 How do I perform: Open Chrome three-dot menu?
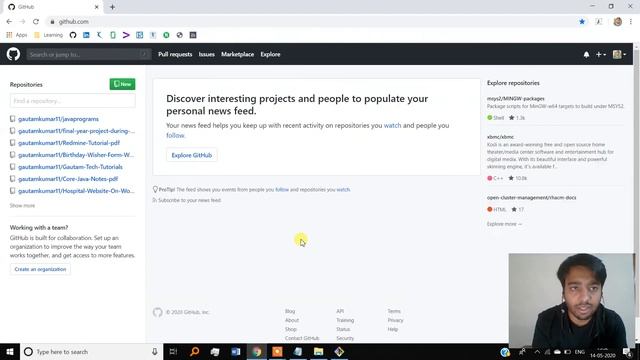(x=631, y=22)
